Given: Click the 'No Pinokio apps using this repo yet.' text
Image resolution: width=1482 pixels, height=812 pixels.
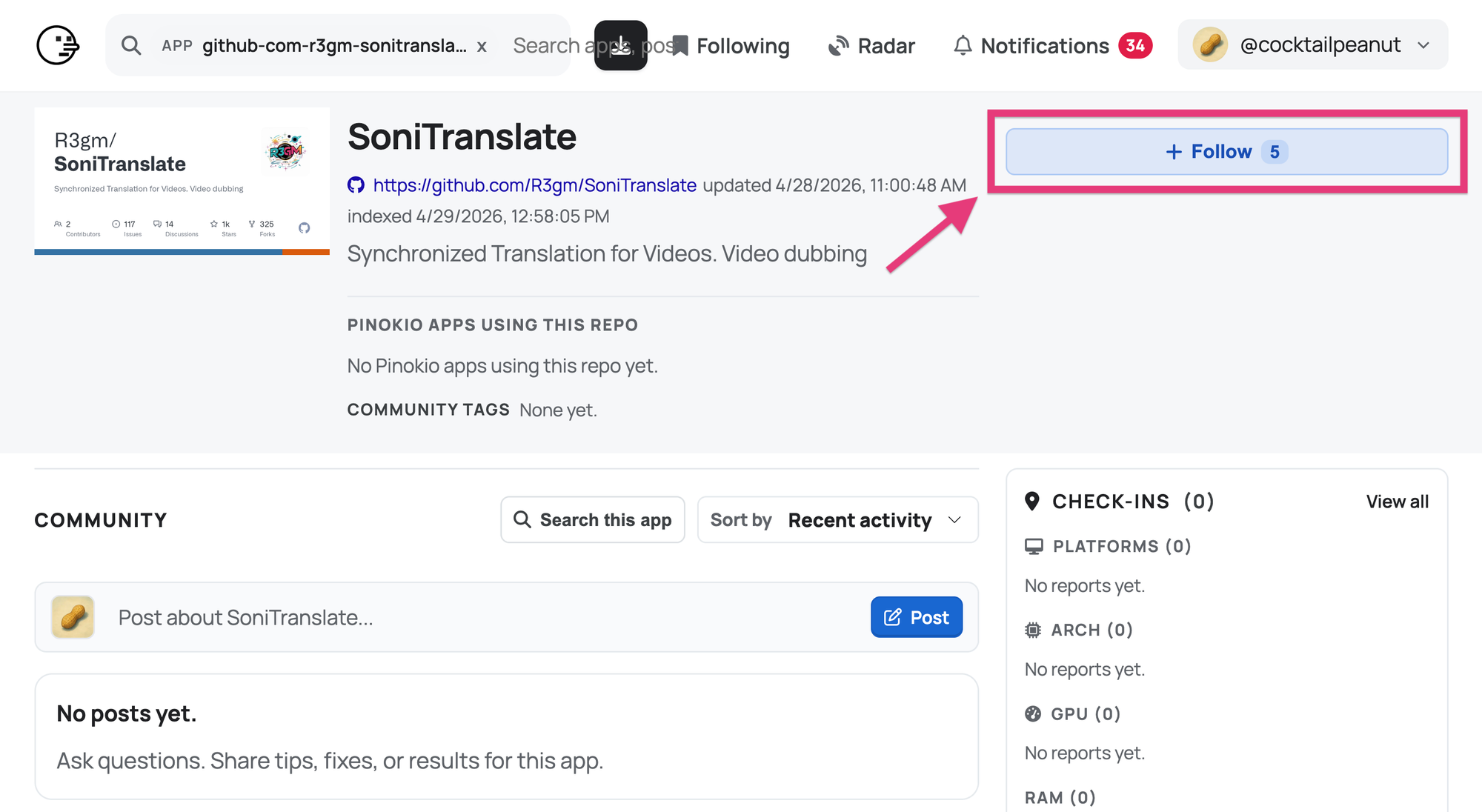Looking at the screenshot, I should [x=502, y=366].
